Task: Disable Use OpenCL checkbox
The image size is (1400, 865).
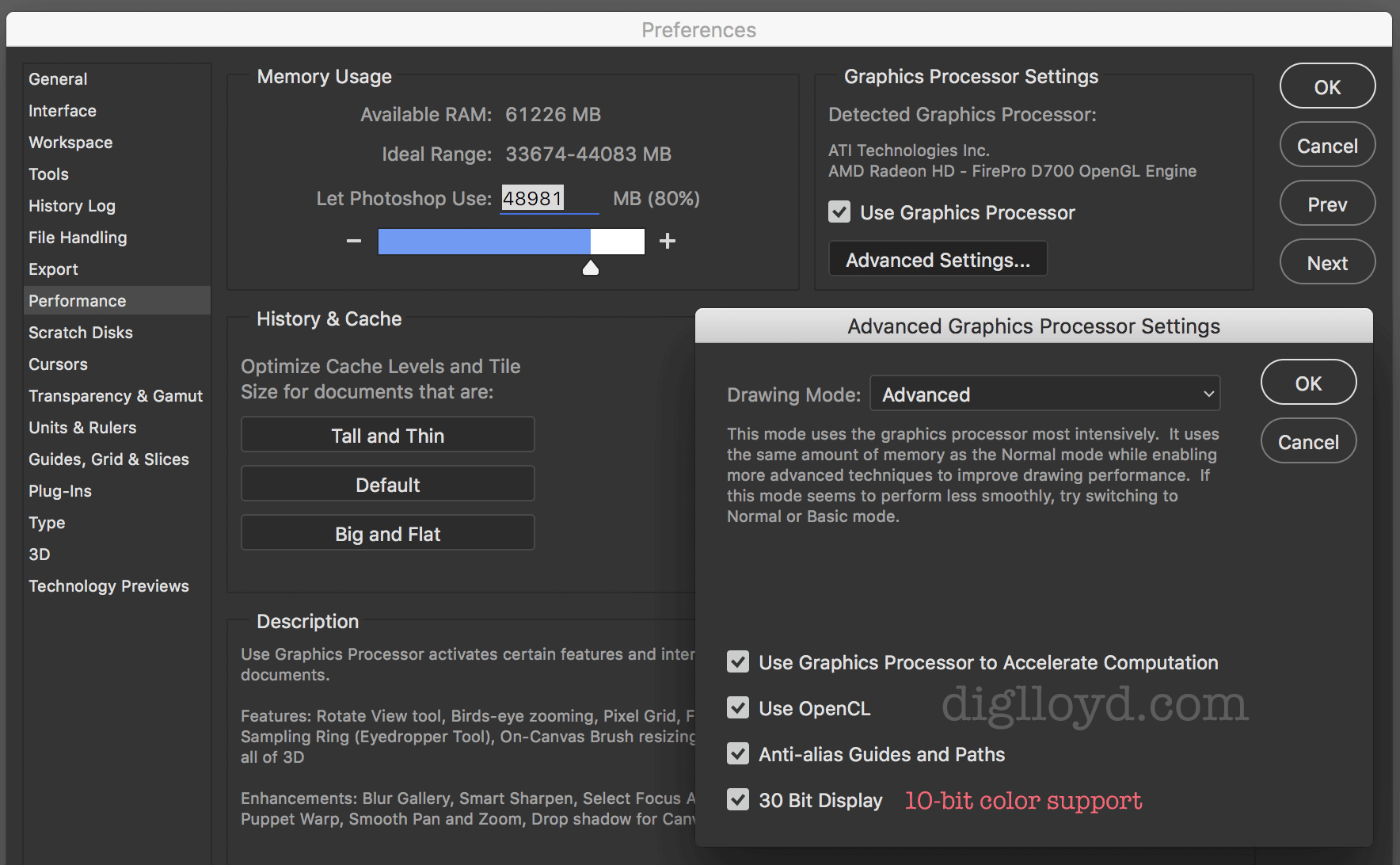Action: pos(738,708)
